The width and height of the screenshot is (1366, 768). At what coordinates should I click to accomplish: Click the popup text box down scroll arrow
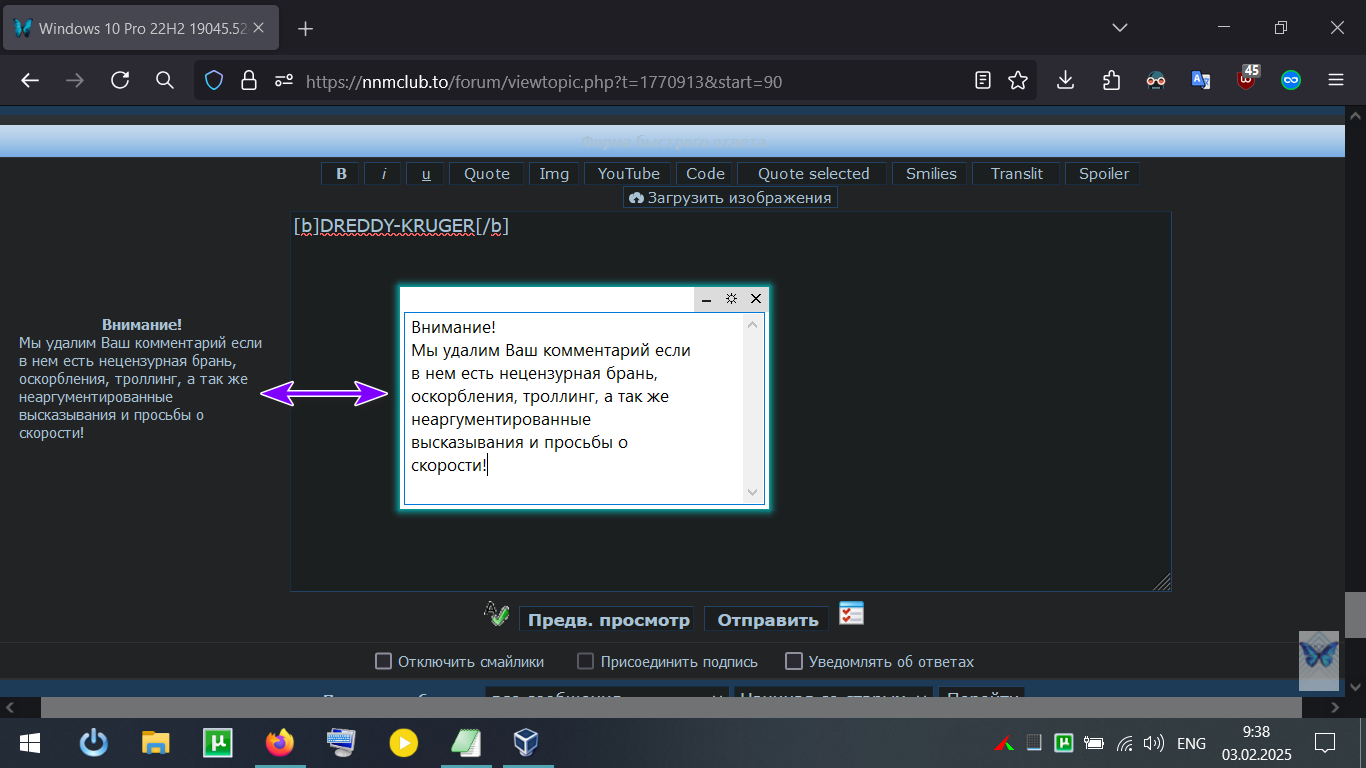pyautogui.click(x=753, y=492)
